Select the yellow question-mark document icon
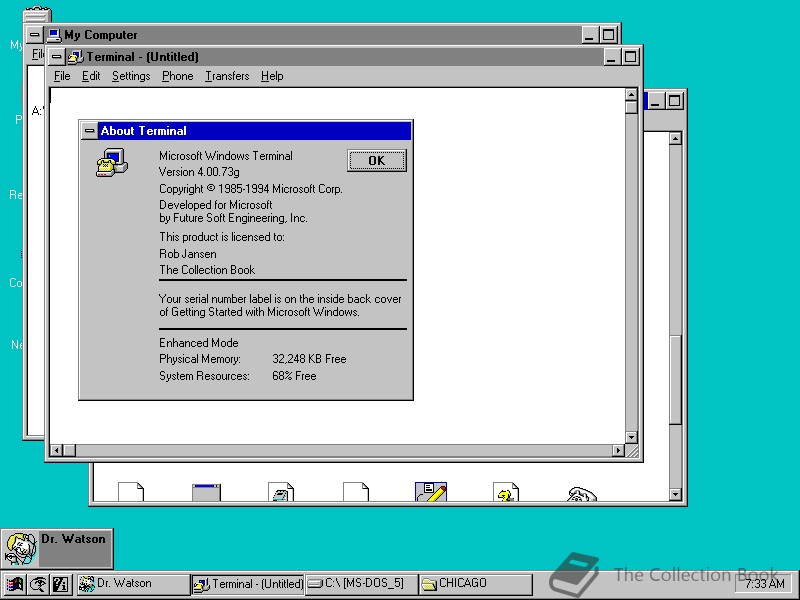 506,492
